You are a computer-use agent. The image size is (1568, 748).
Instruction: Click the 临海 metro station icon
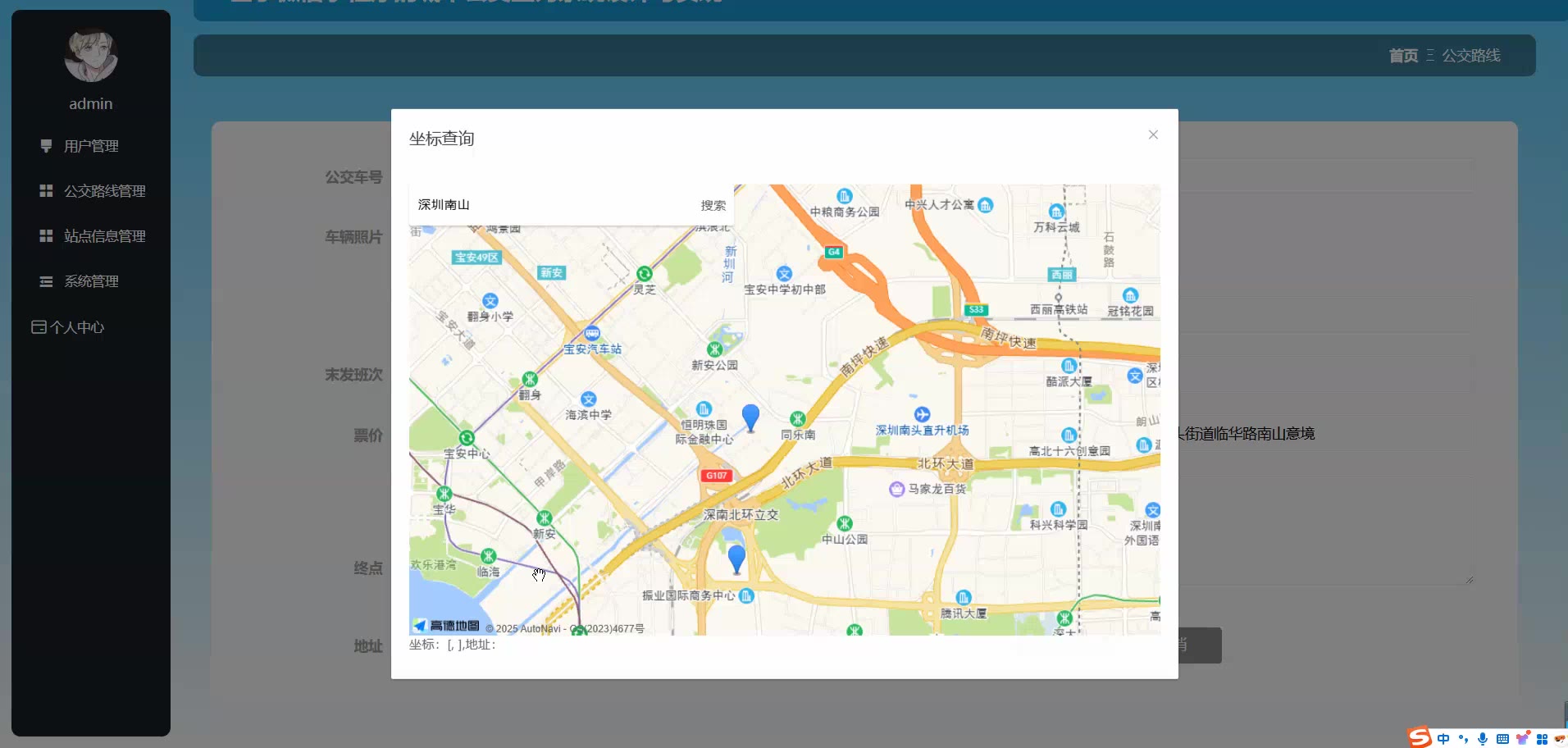point(488,556)
